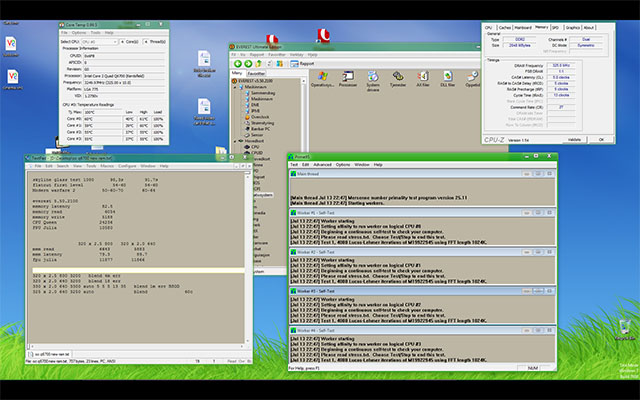Open System drivere icon in EVEREST

(x=373, y=81)
